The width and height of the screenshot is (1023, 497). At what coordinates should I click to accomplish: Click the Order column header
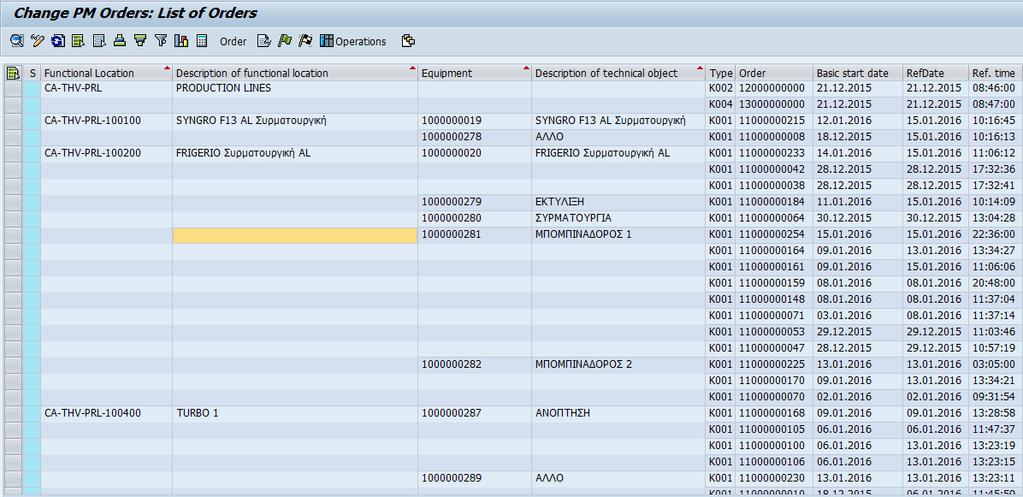click(x=774, y=73)
